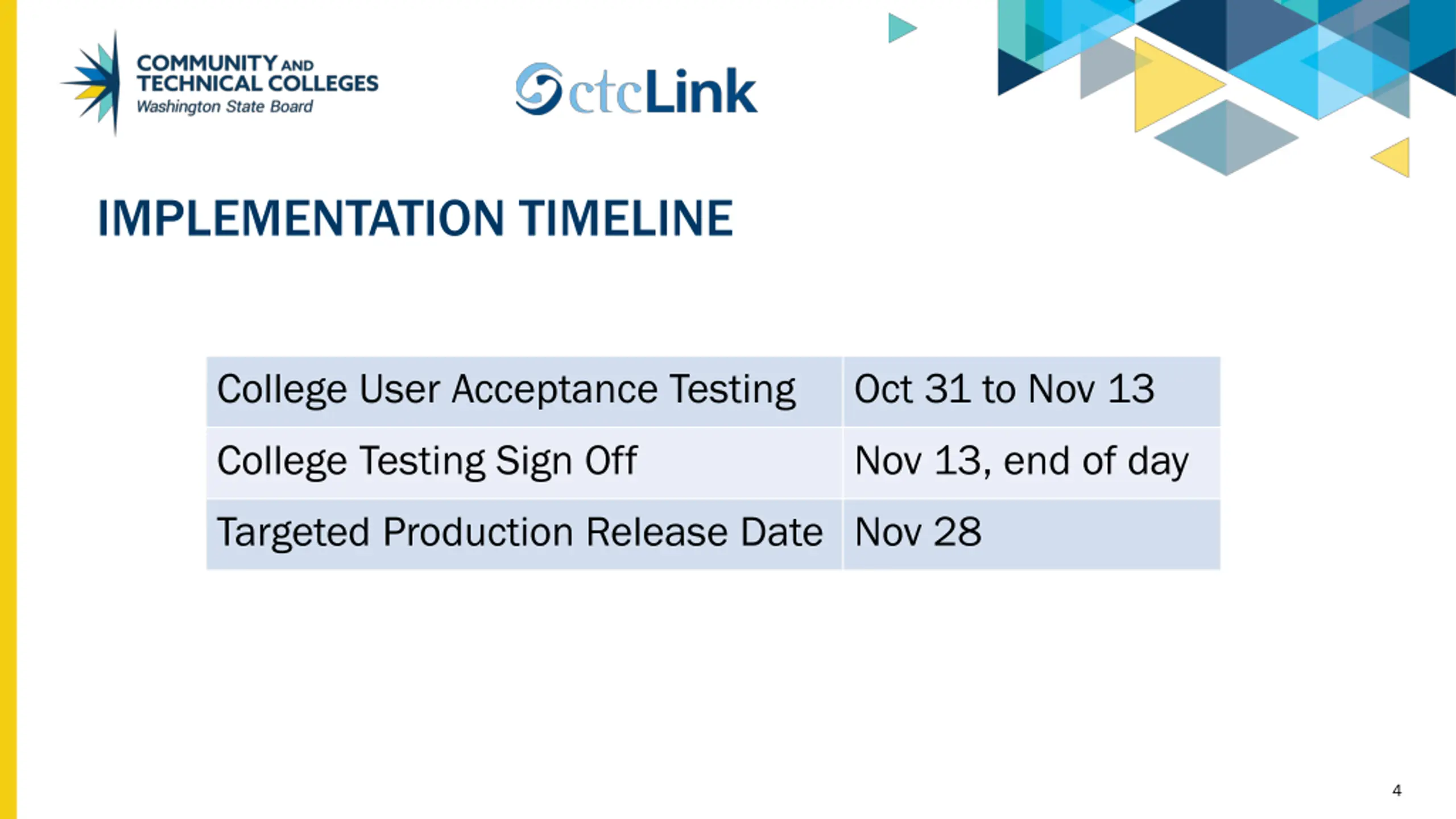Click the College User Acceptance Testing cell
This screenshot has width=1456, height=819.
tap(524, 391)
